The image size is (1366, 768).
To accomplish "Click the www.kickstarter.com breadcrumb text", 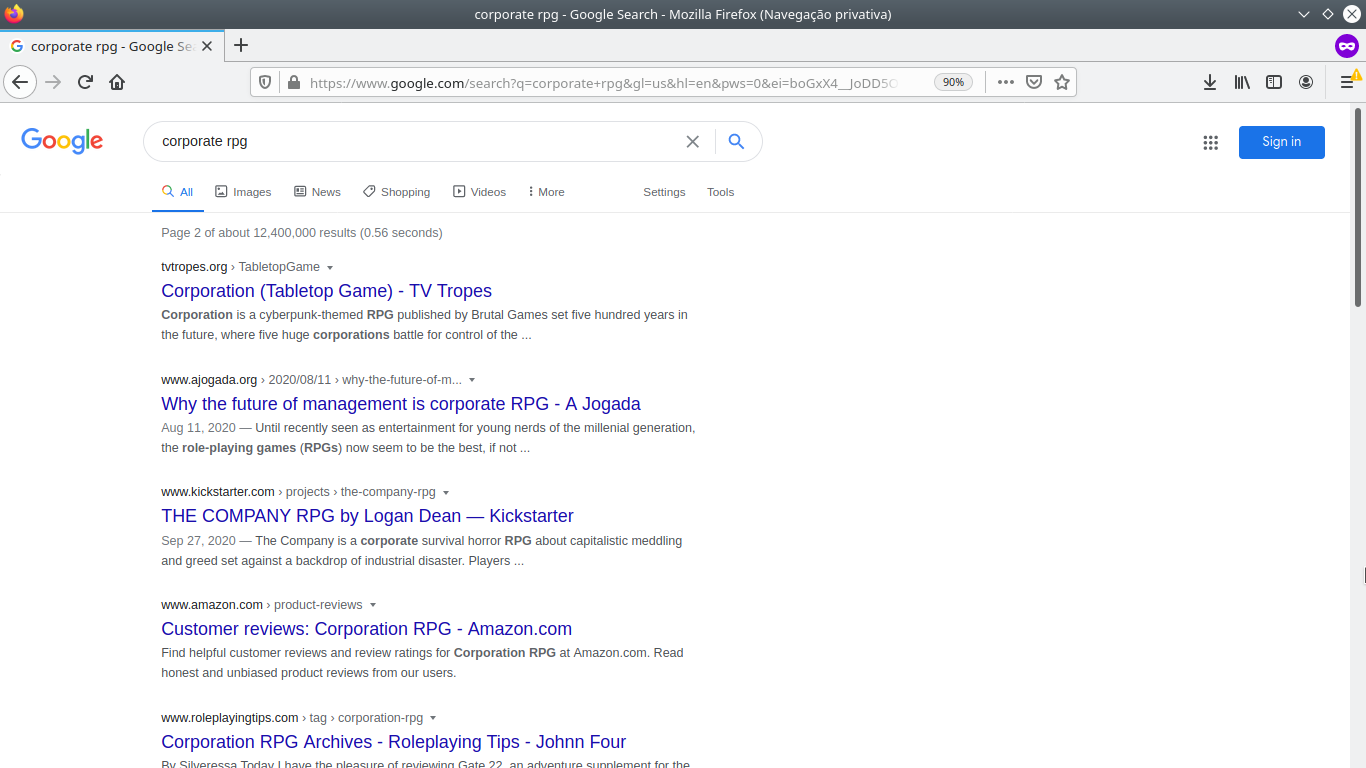I will point(218,492).
